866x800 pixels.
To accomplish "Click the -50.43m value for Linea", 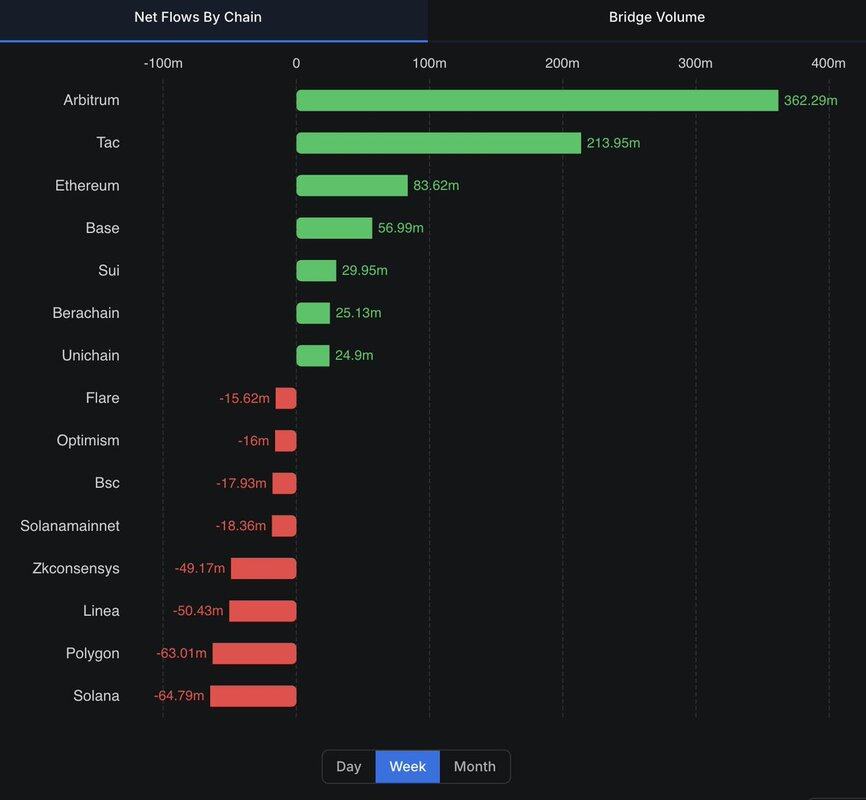I will (198, 611).
